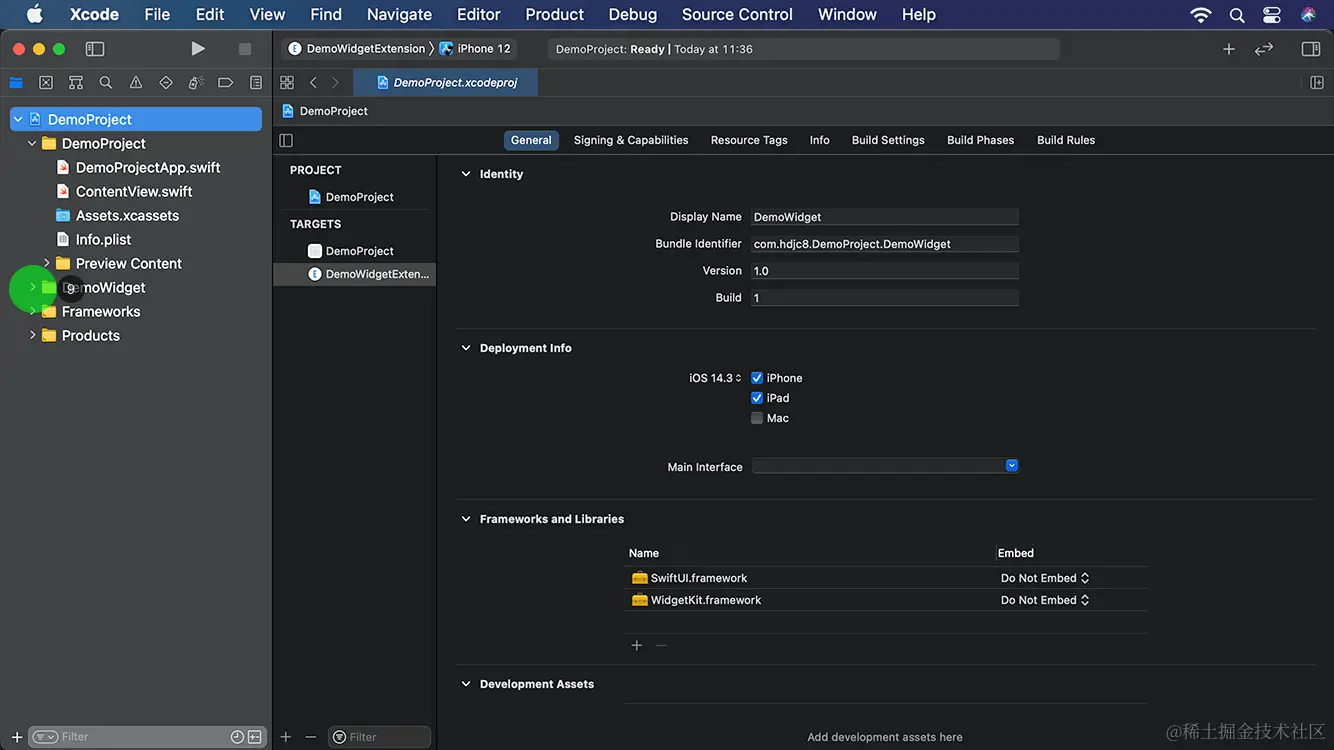The height and width of the screenshot is (750, 1334).
Task: Expand the Preview Content folder
Action: [46, 263]
